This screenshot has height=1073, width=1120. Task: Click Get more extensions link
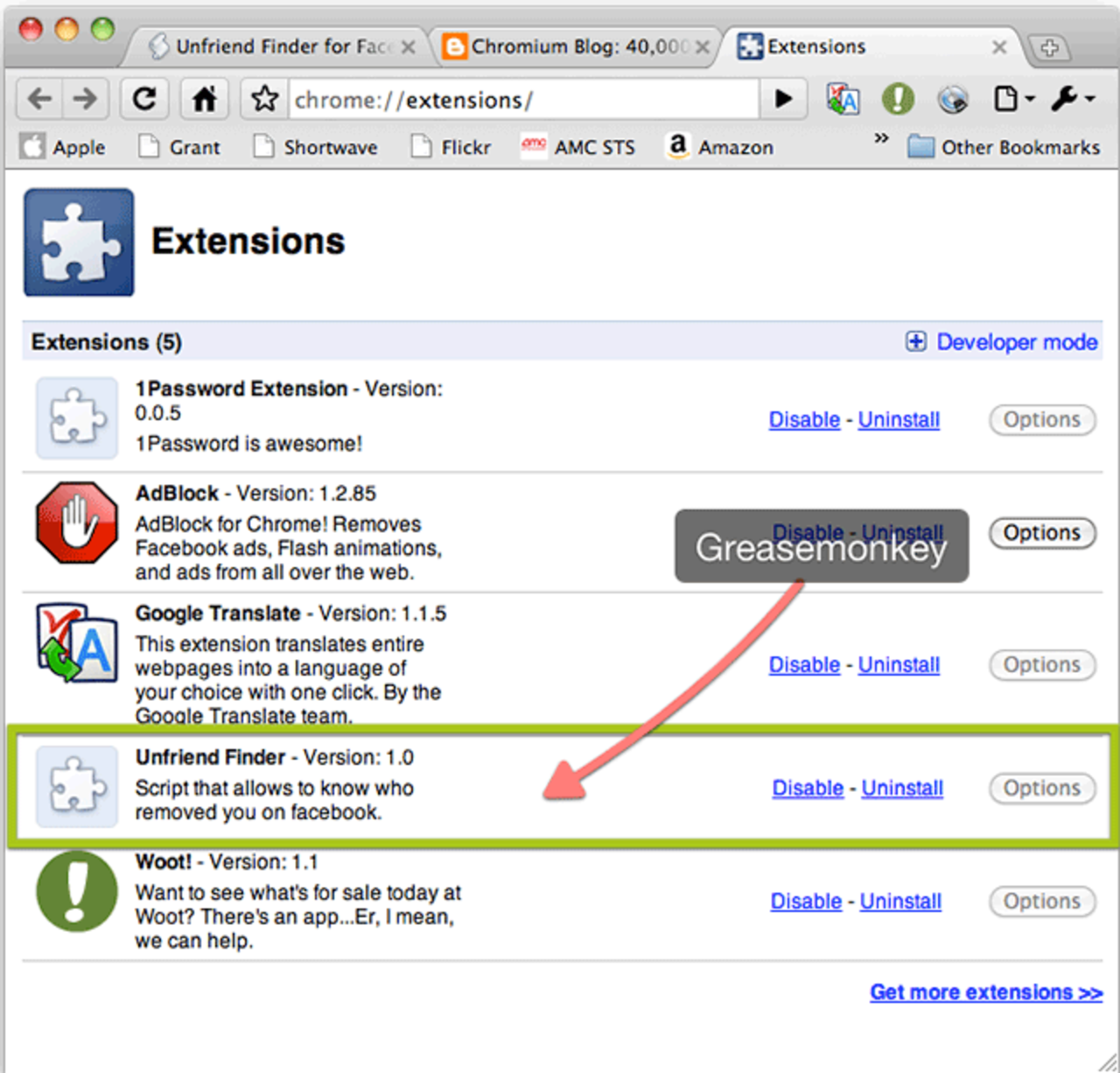click(984, 992)
